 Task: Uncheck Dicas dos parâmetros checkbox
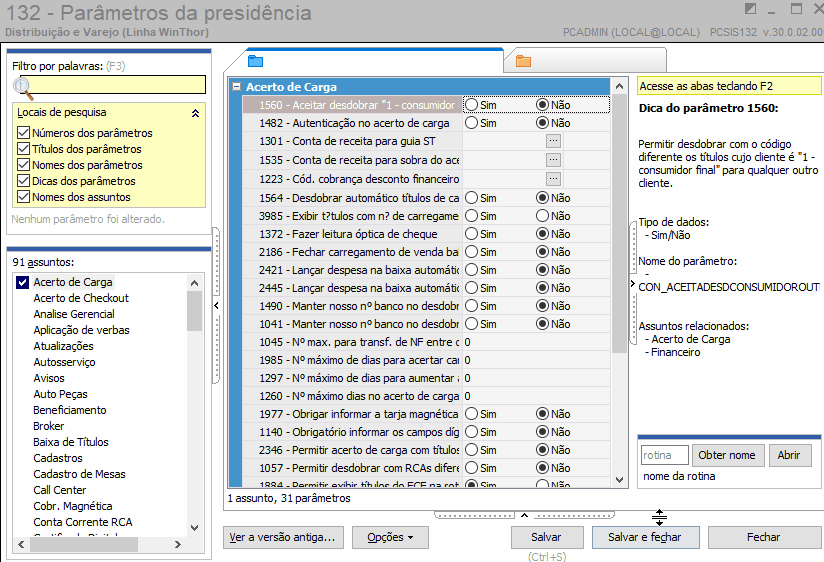point(23,181)
